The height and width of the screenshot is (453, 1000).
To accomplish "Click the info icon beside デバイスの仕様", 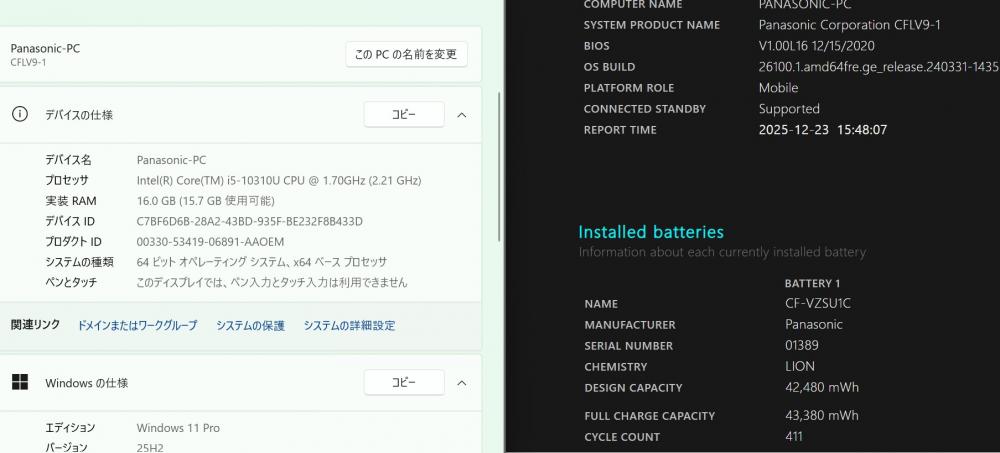I will [x=20, y=114].
